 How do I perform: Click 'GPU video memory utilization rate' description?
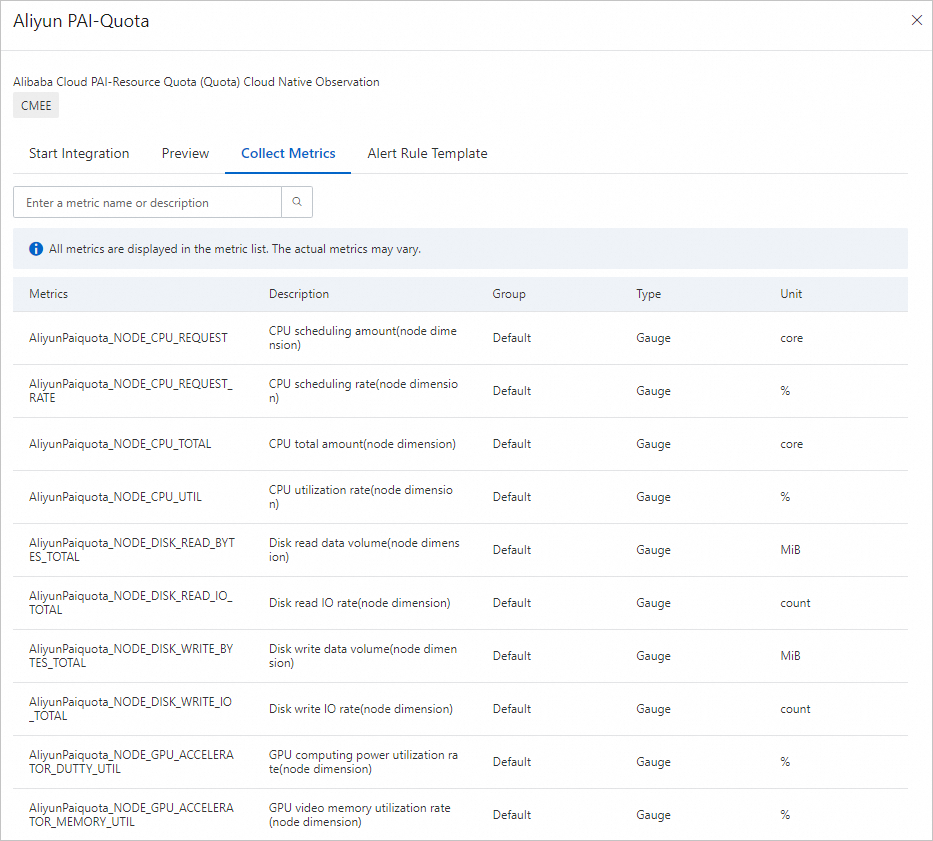360,815
